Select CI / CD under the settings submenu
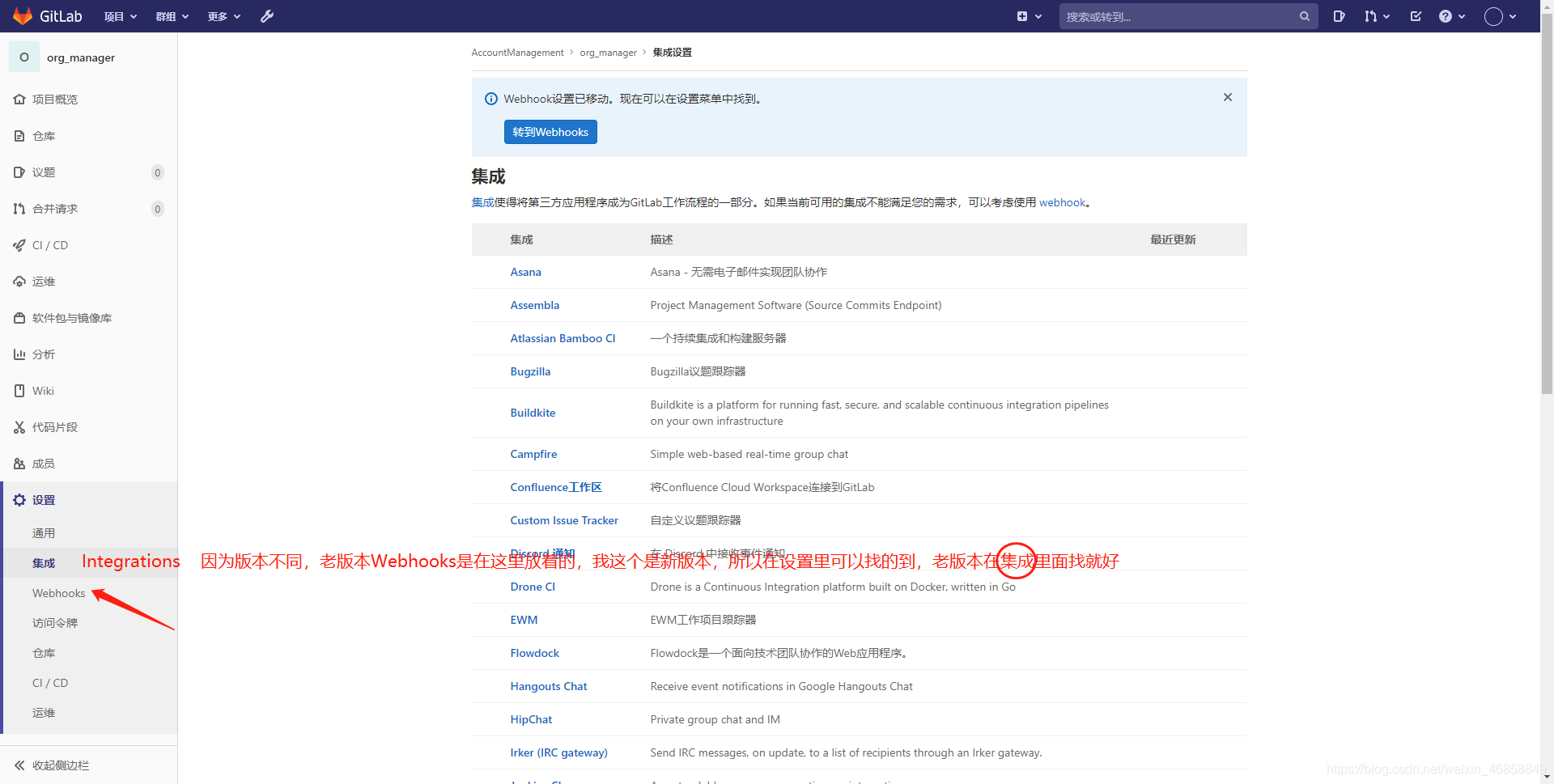1554x784 pixels. (50, 683)
